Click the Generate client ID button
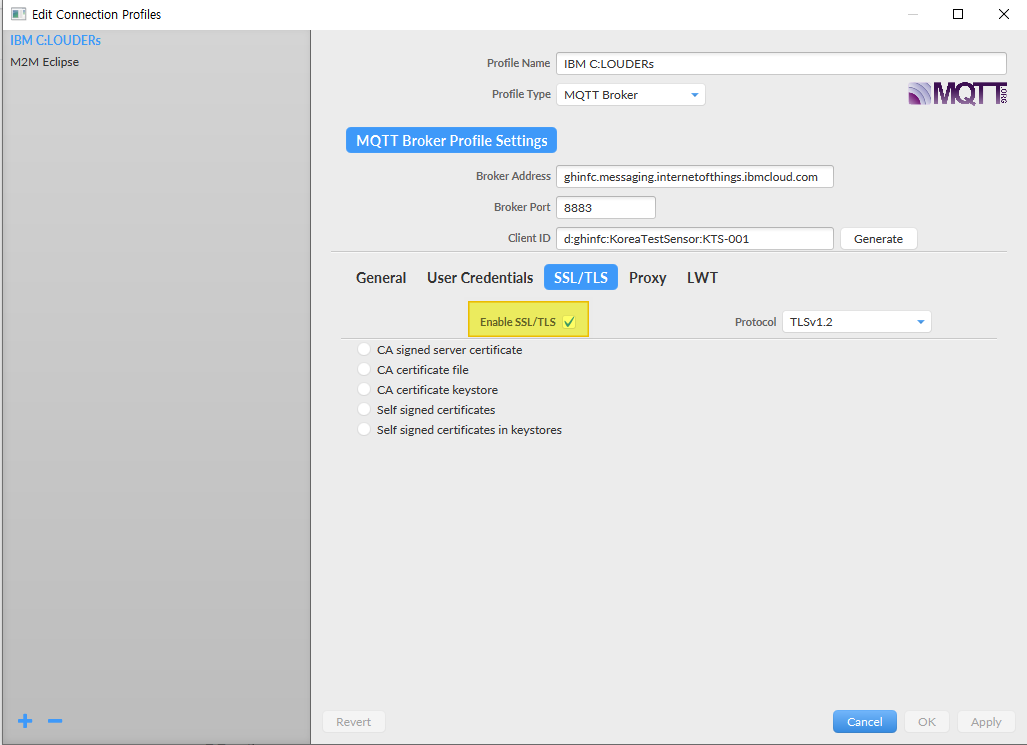The height and width of the screenshot is (745, 1027). pyautogui.click(x=878, y=239)
